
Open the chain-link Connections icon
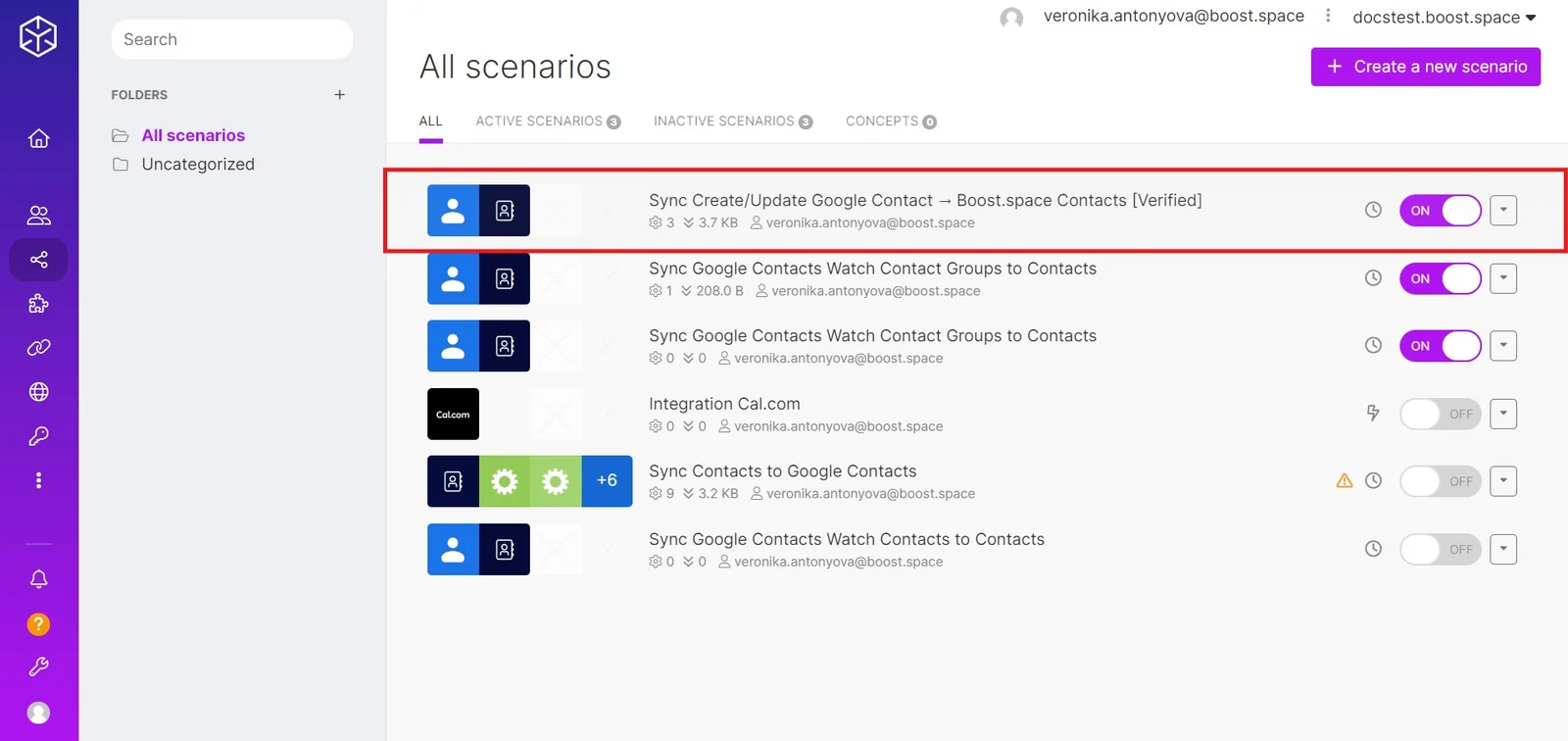click(x=39, y=348)
